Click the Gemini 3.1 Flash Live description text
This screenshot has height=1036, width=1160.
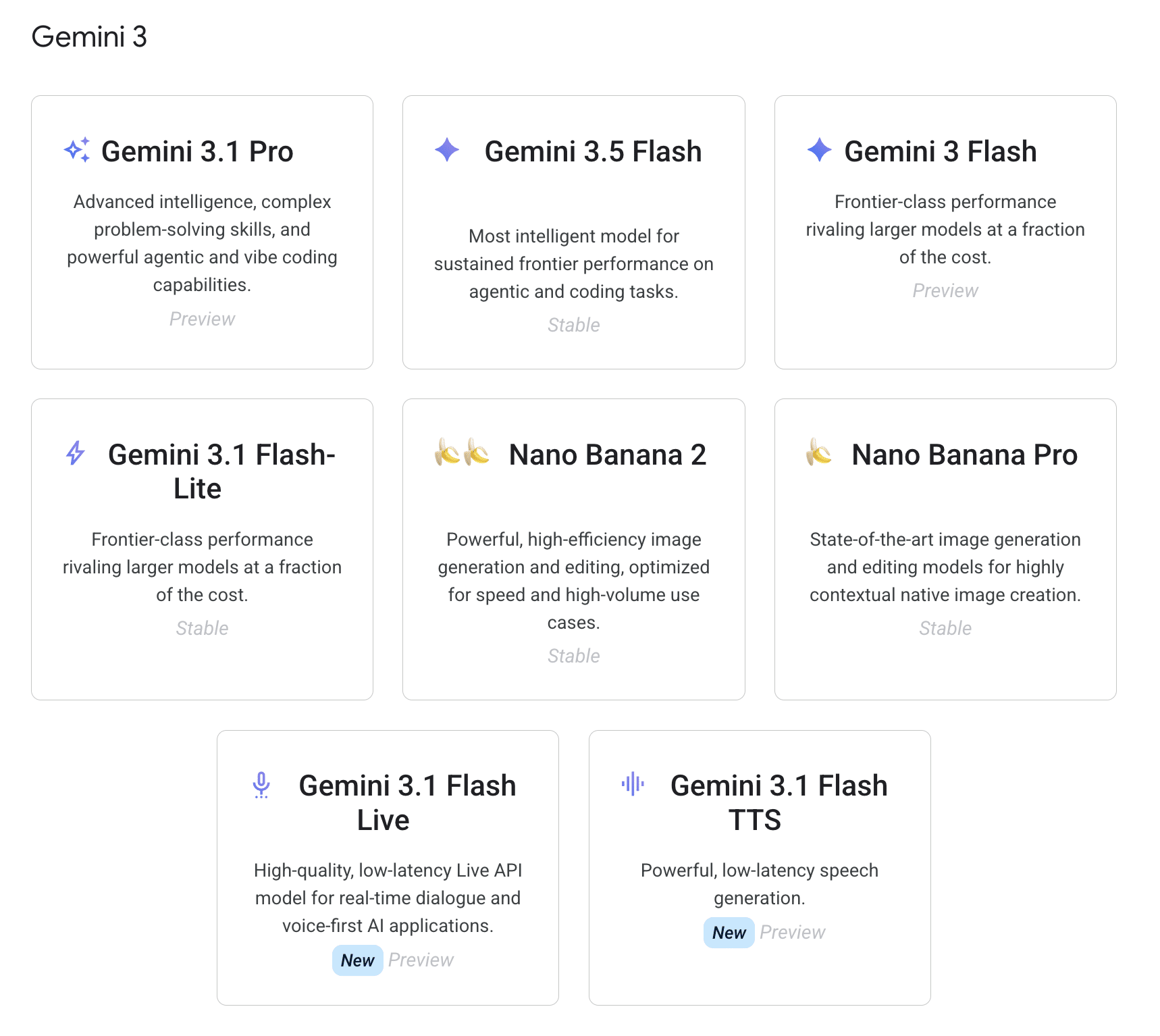point(388,898)
